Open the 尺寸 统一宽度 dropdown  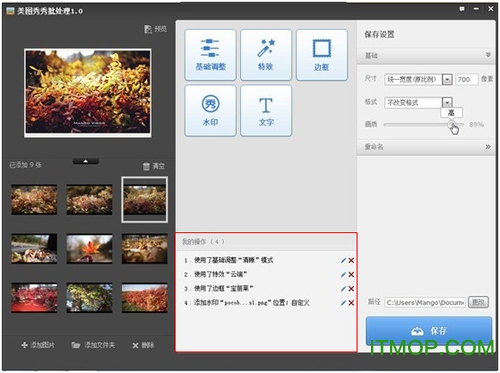click(x=447, y=79)
